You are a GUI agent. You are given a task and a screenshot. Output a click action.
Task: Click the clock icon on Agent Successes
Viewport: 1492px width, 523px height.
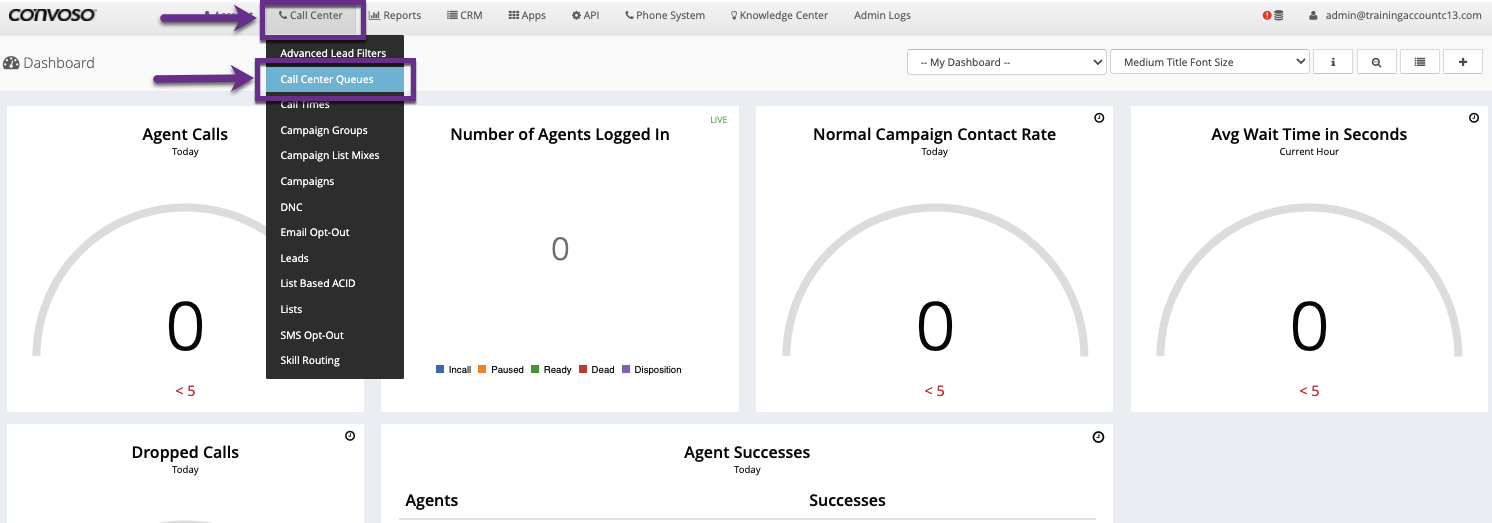[1098, 437]
